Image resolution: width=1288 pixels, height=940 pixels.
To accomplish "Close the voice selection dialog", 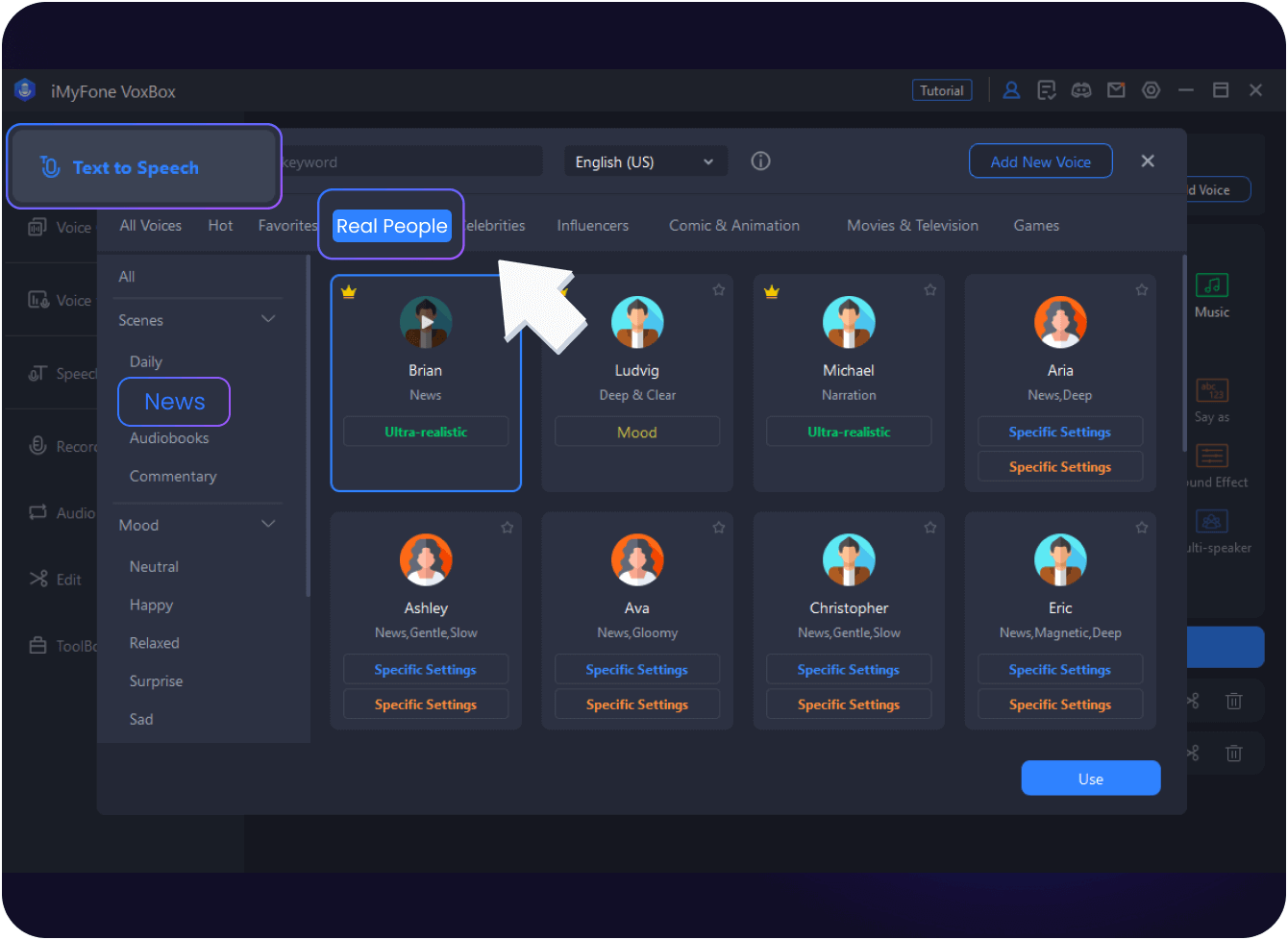I will click(x=1148, y=161).
